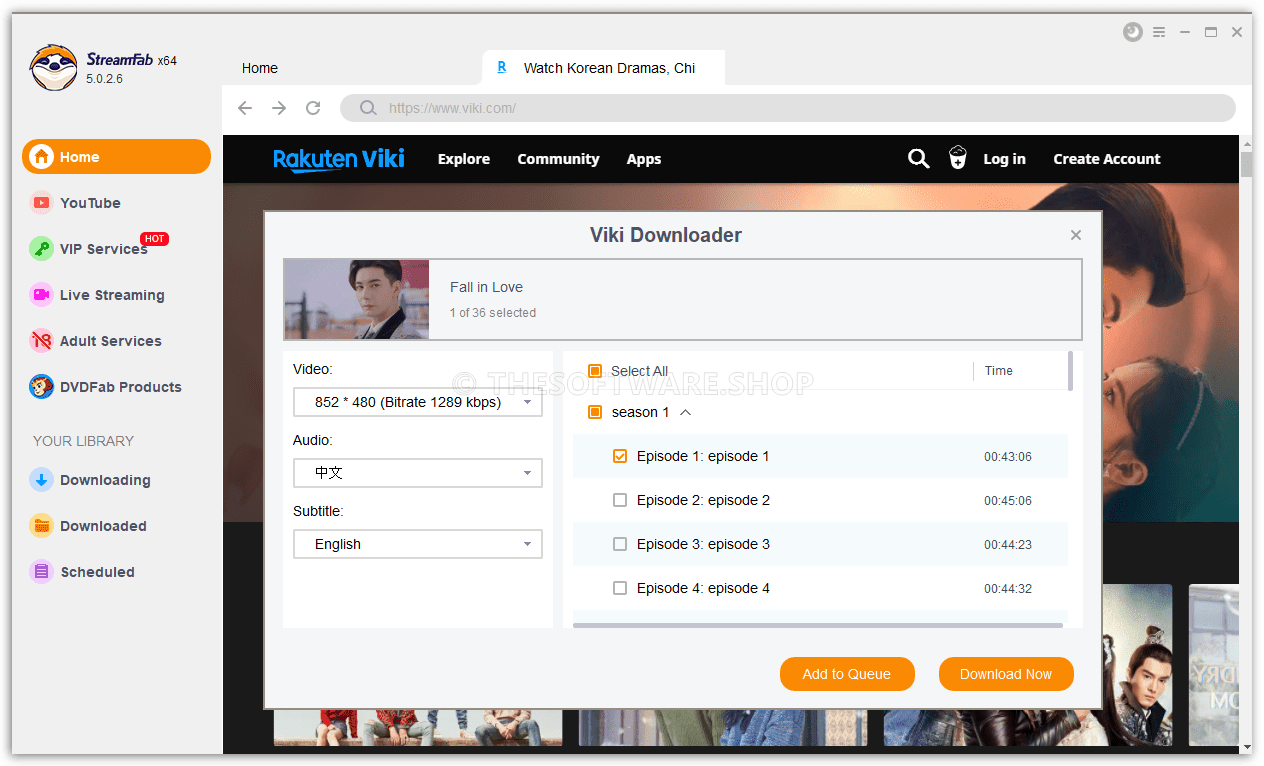This screenshot has width=1264, height=766.
Task: Close the Viki Downloader dialog
Action: coord(1076,235)
